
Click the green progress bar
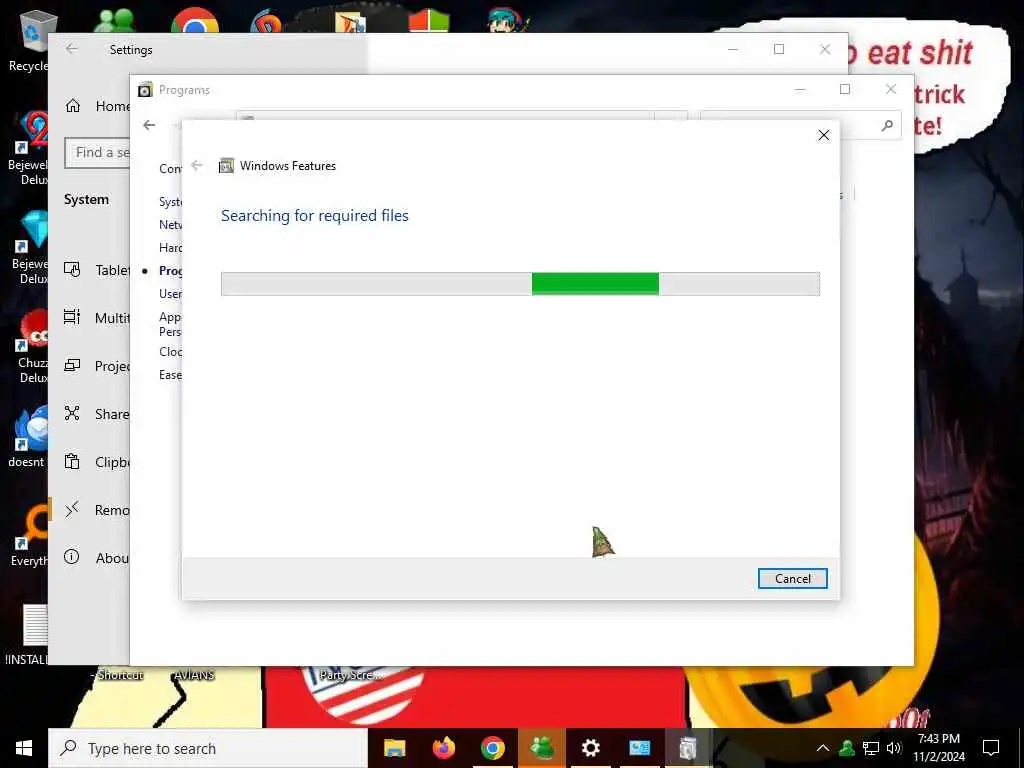(x=520, y=284)
